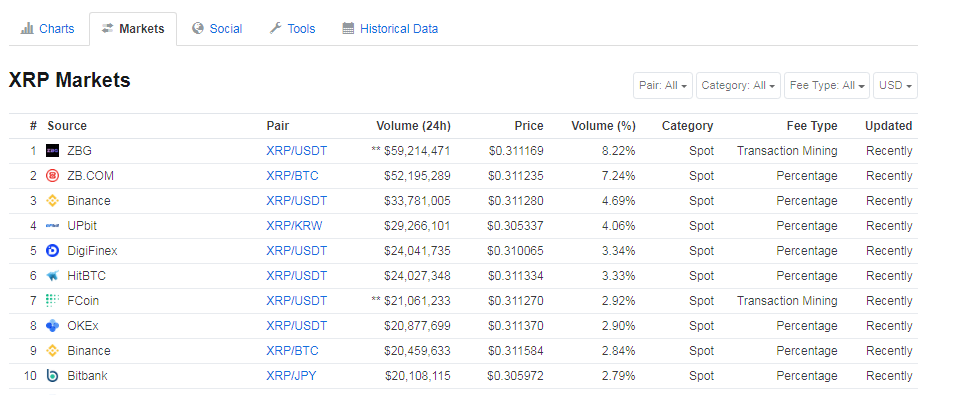Sort by Volume (%) column header

click(x=604, y=125)
